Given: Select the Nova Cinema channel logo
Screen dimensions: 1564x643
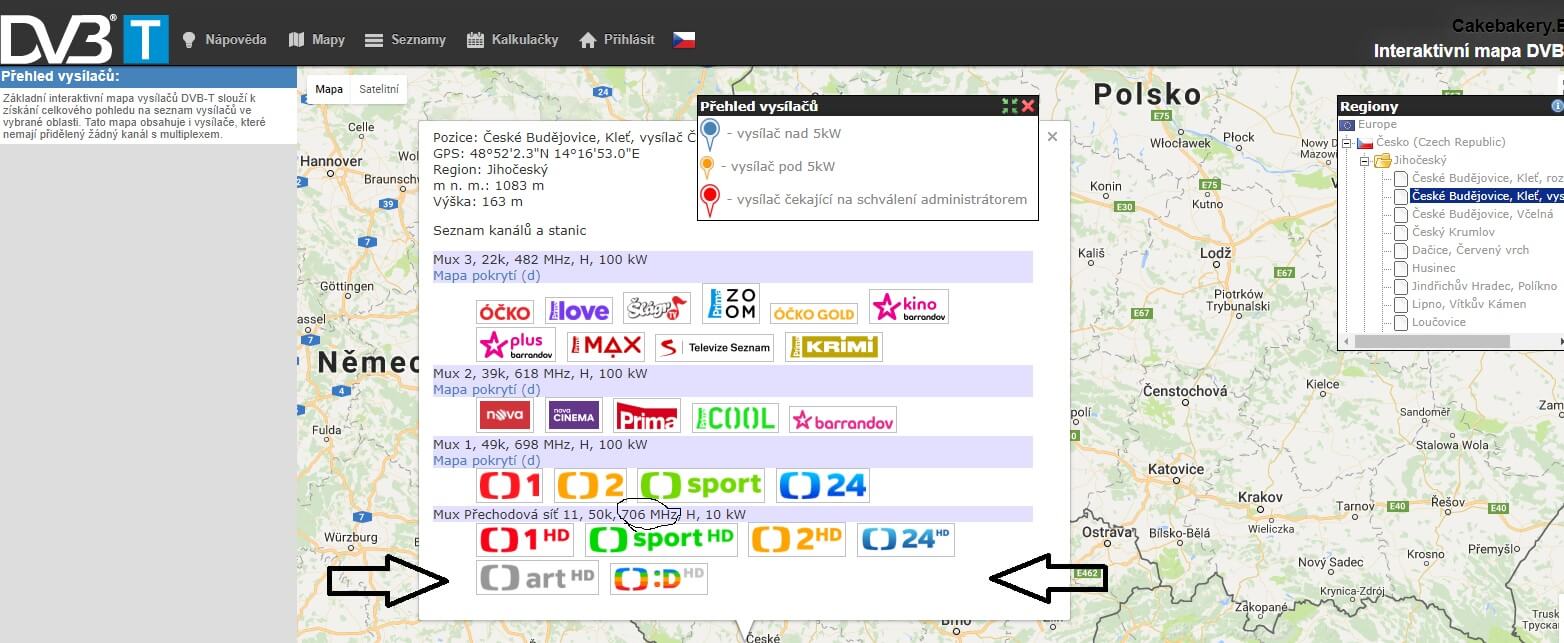Looking at the screenshot, I should [x=573, y=416].
